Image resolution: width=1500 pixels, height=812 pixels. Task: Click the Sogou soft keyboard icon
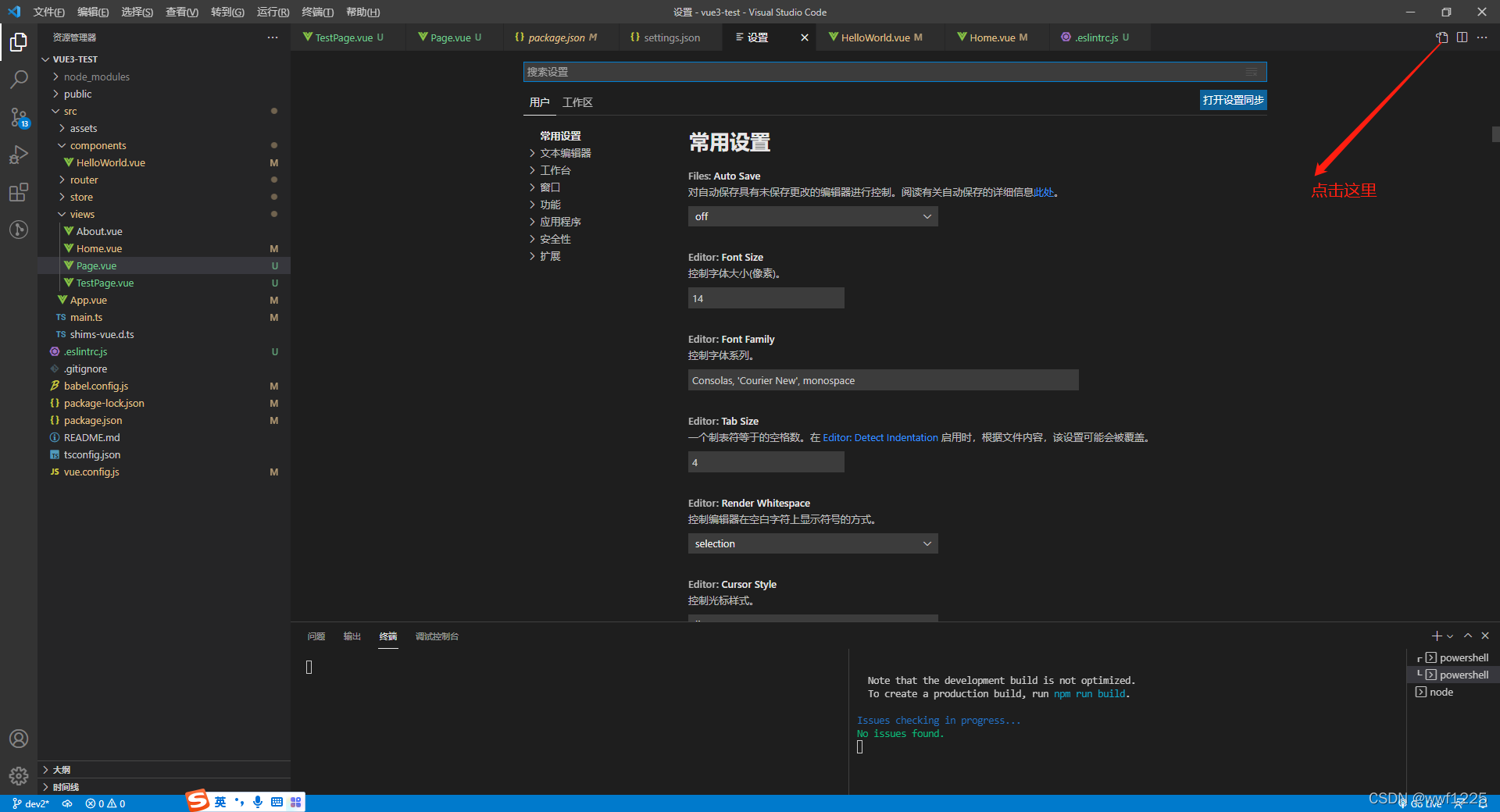pyautogui.click(x=277, y=802)
